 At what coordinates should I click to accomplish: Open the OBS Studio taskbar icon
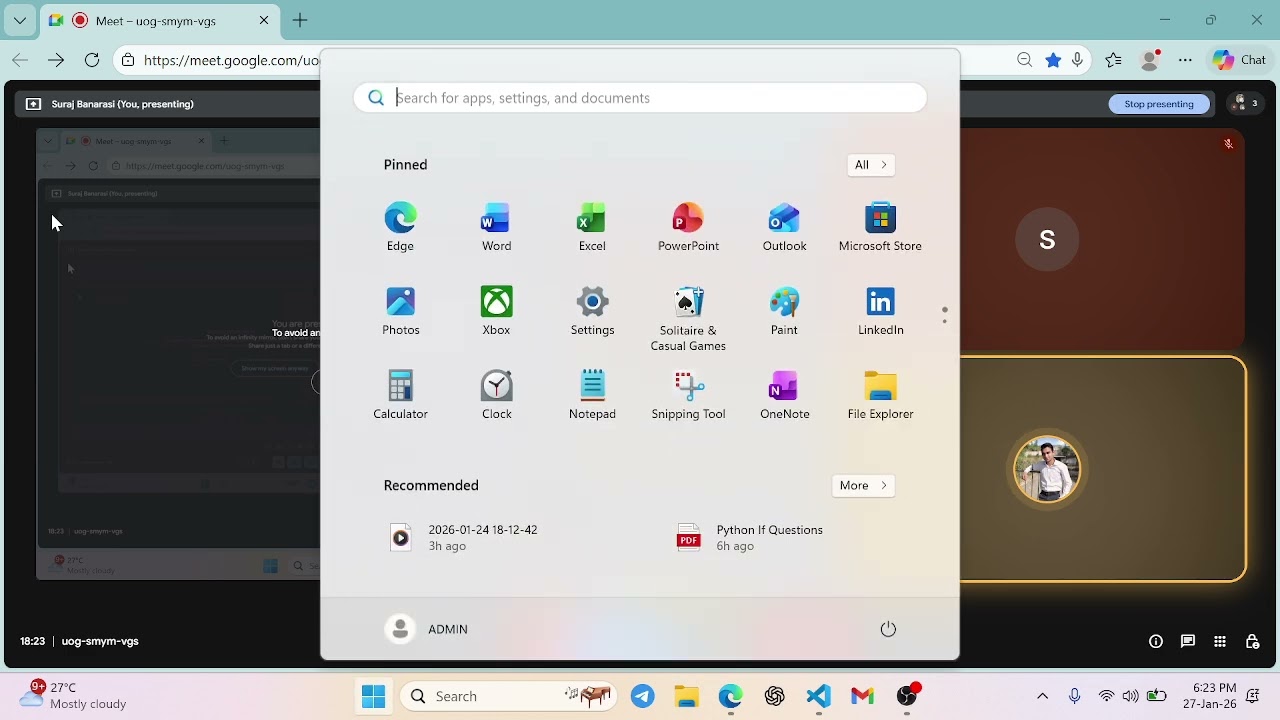(907, 696)
